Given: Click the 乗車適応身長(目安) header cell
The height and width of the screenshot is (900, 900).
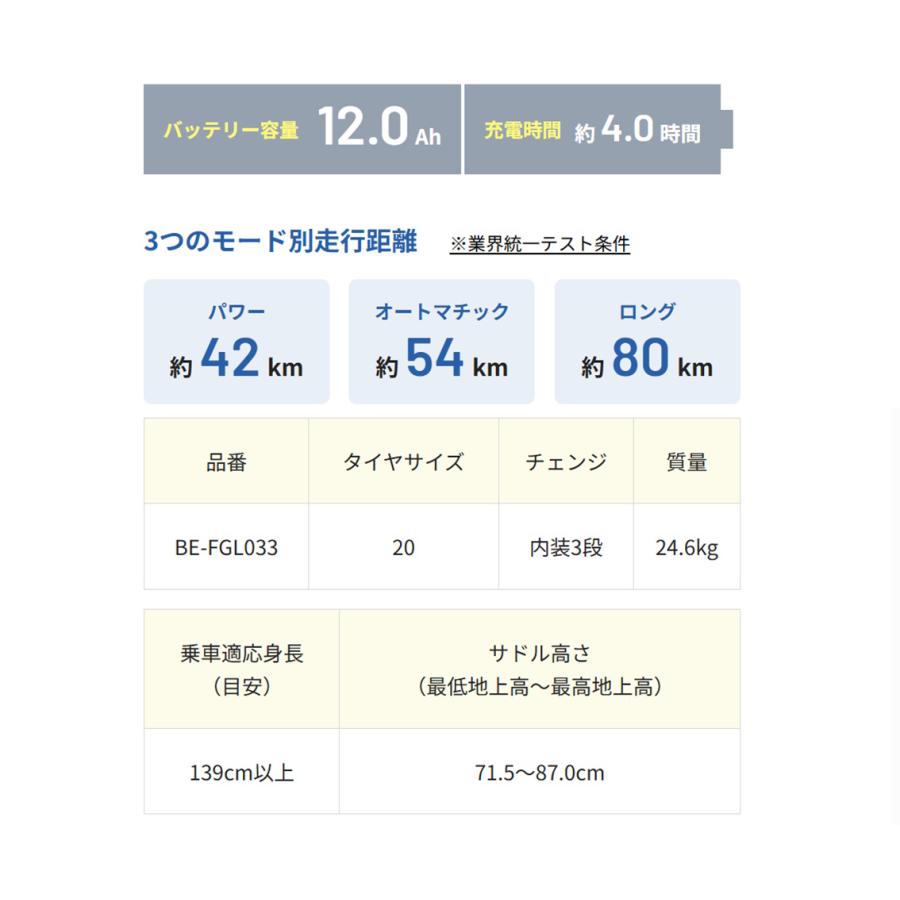Looking at the screenshot, I should coord(241,669).
